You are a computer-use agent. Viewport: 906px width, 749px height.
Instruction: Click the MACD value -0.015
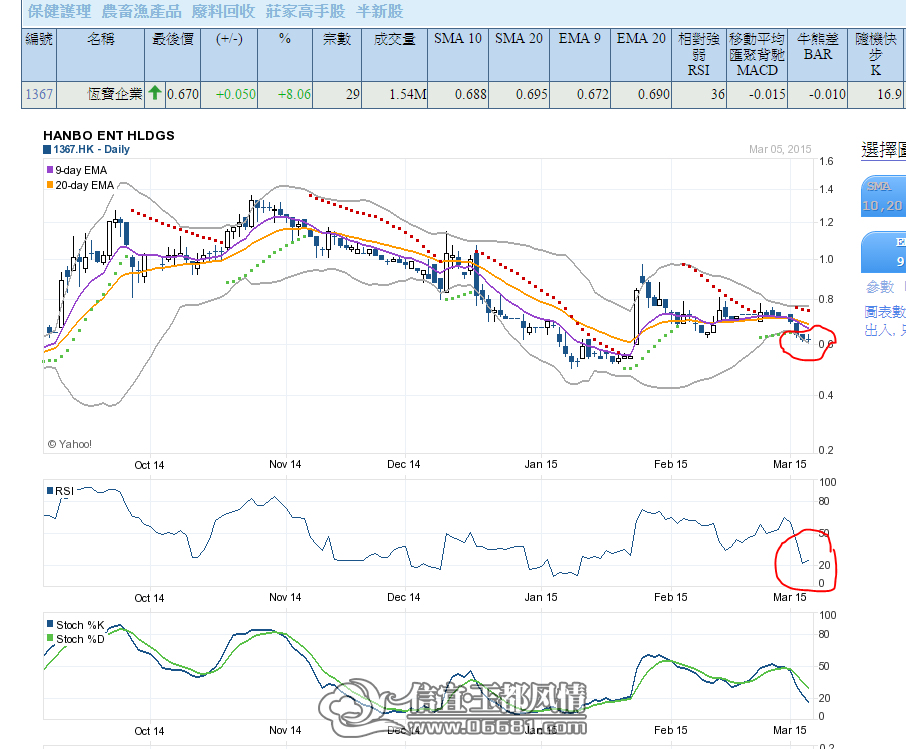767,94
